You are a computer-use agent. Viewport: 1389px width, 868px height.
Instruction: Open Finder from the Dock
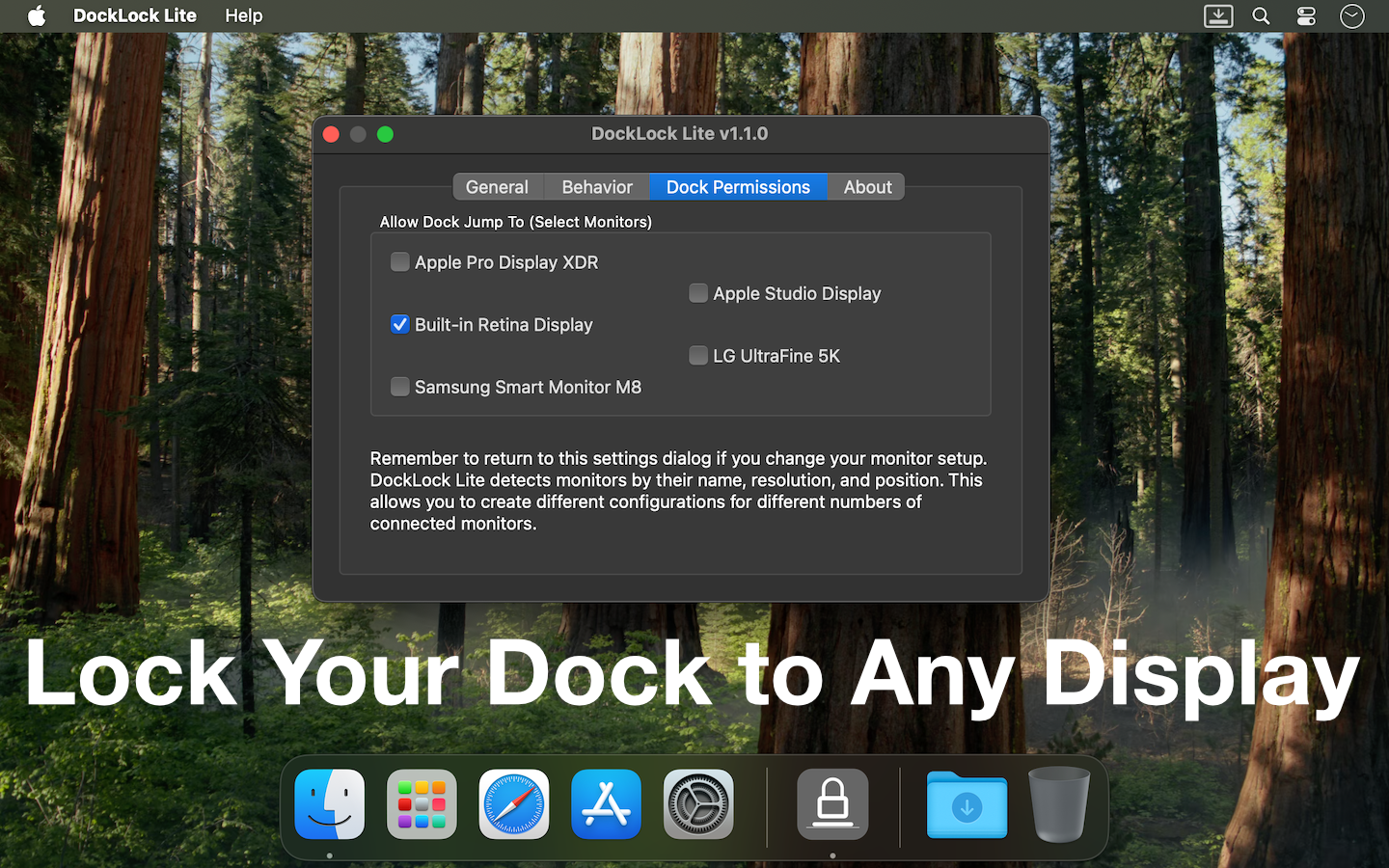pyautogui.click(x=330, y=804)
